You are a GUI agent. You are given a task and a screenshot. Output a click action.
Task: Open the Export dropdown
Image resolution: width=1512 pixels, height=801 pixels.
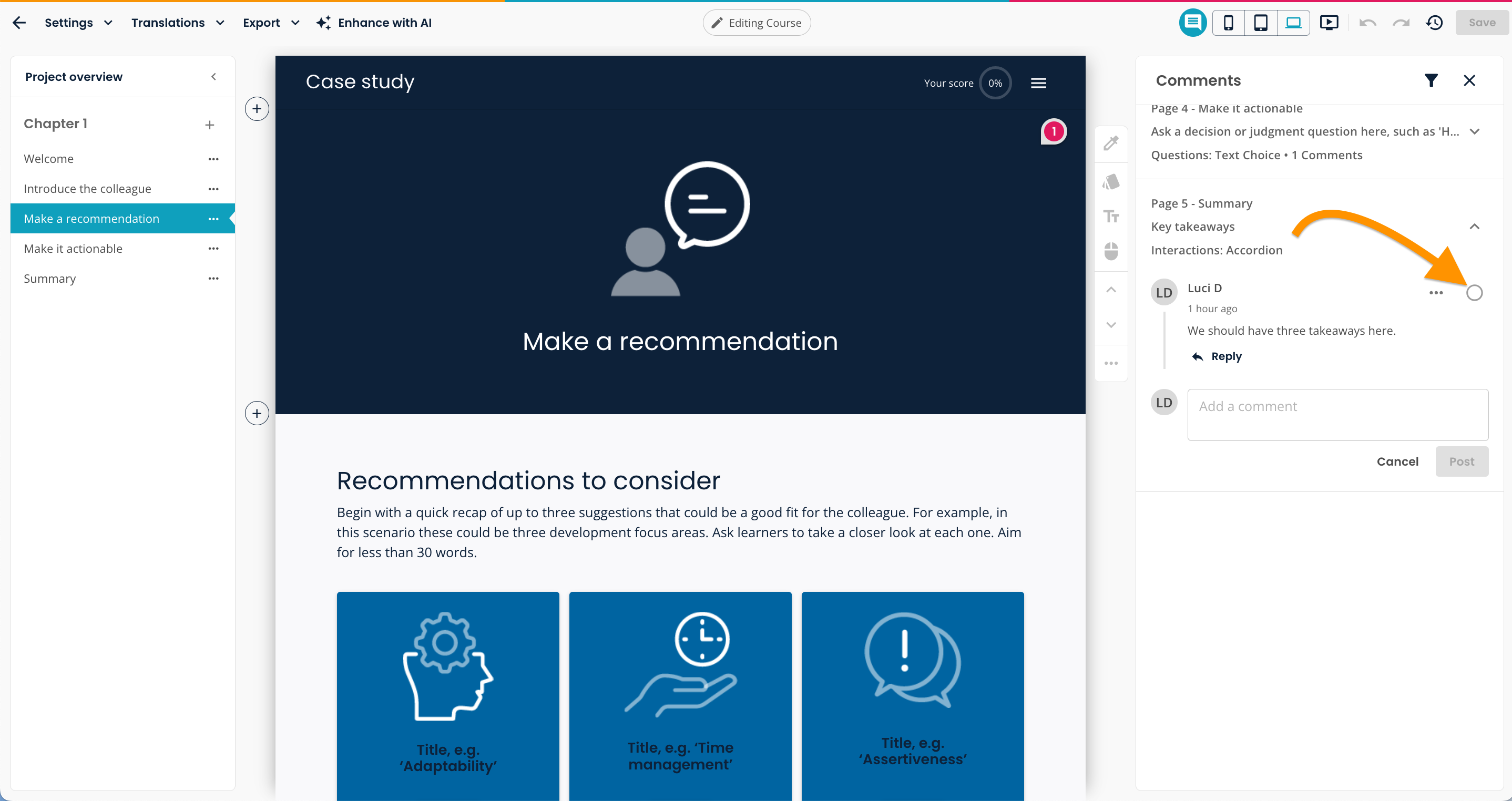coord(271,23)
